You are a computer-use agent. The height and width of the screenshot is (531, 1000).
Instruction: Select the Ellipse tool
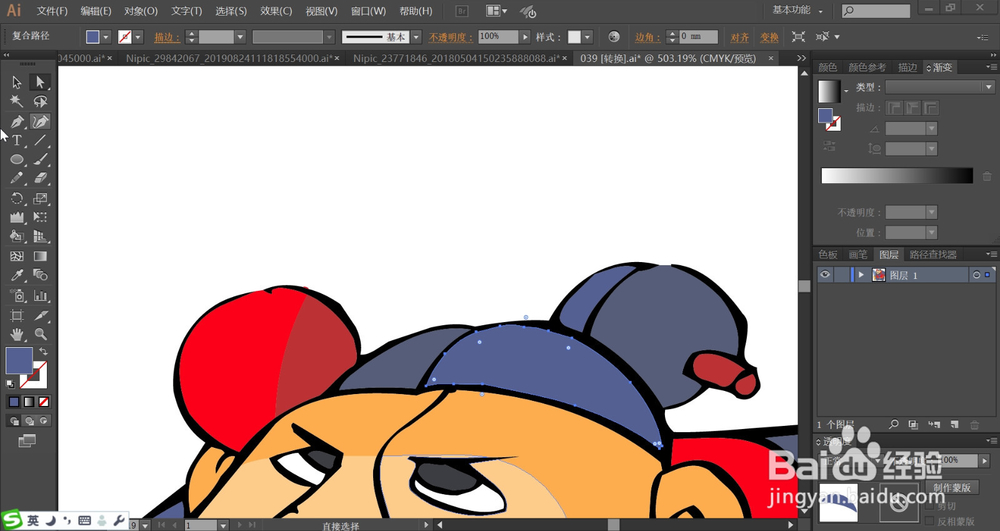pos(17,159)
